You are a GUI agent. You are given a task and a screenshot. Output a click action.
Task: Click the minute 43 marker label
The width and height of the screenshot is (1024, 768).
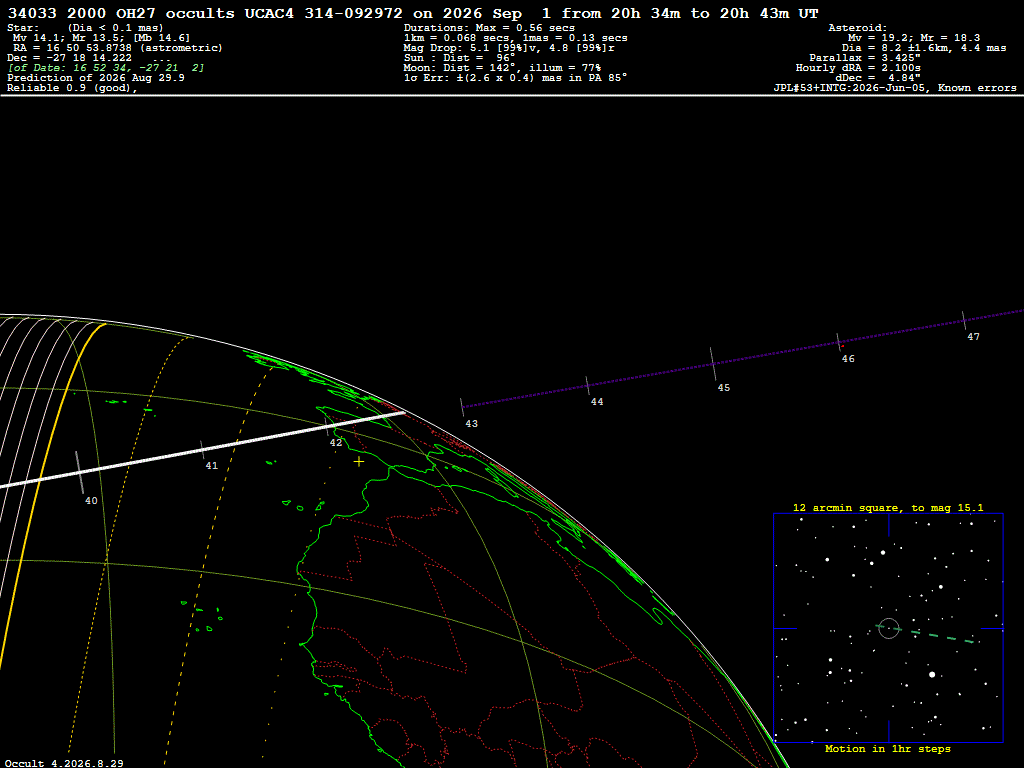pyautogui.click(x=472, y=424)
